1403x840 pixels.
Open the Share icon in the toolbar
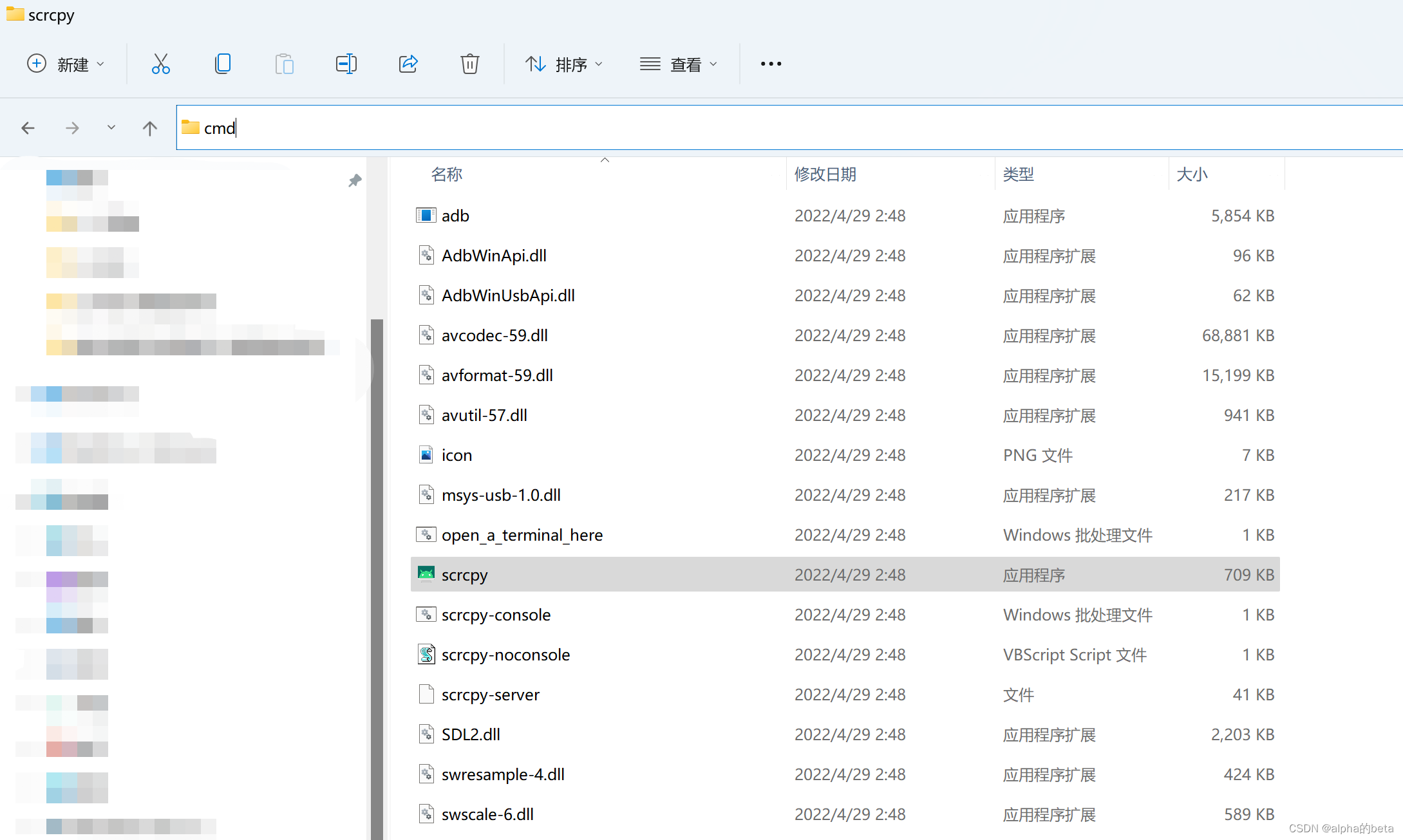tap(408, 64)
